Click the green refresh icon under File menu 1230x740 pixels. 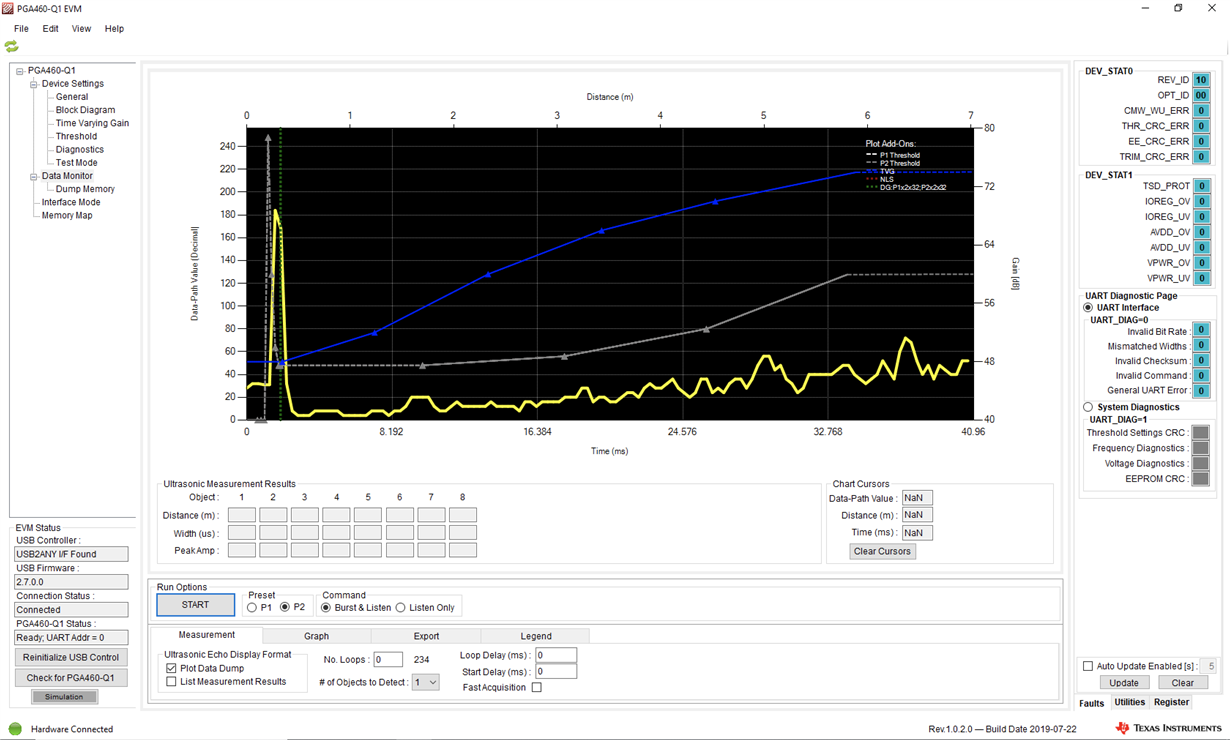(x=11, y=46)
